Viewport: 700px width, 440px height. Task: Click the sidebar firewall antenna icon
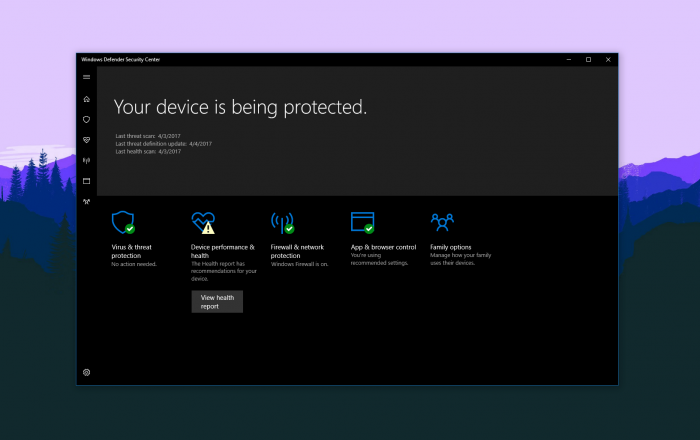(87, 160)
